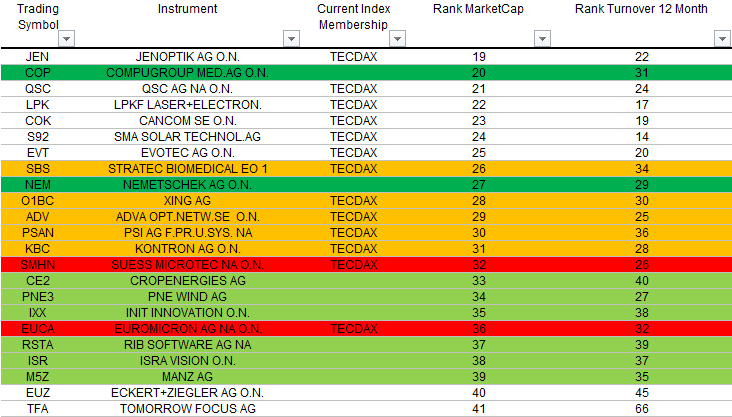Select SUESS MICROTEC NA O.N. cell
Image resolution: width=732 pixels, height=417 pixels.
pyautogui.click(x=187, y=265)
